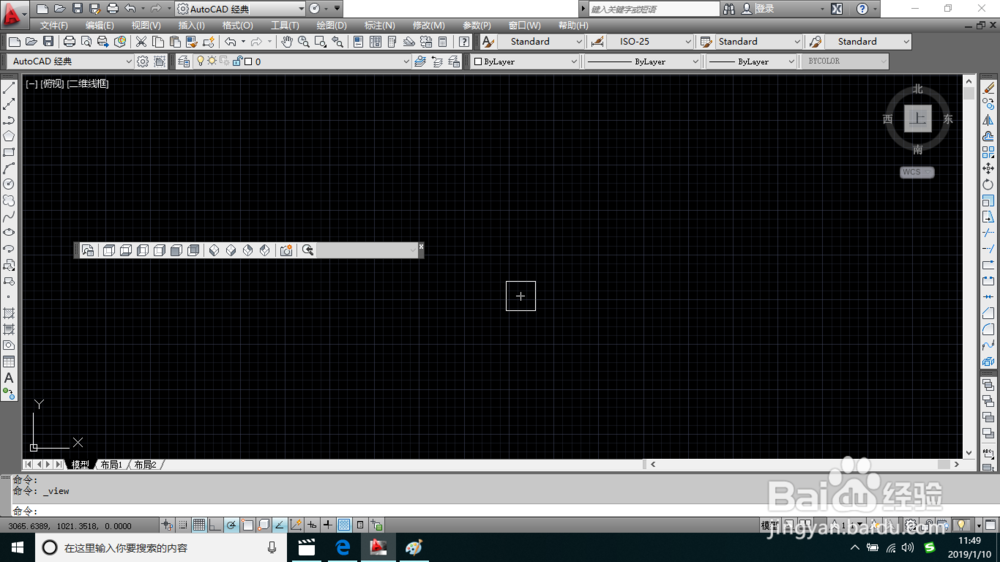Click the [俯视] view control label
The image size is (1000, 562).
point(52,84)
